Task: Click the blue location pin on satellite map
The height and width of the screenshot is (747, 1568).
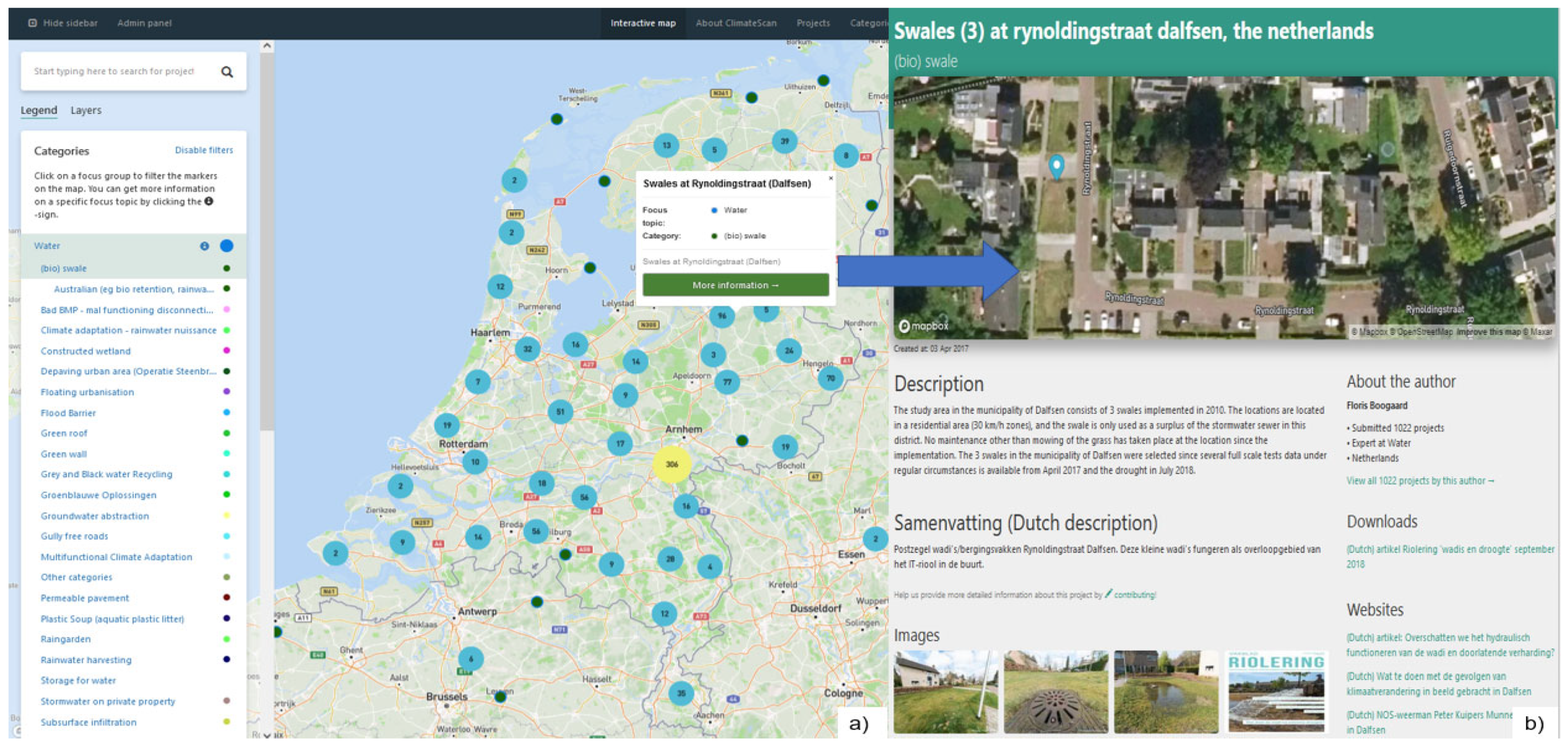Action: pos(1057,165)
